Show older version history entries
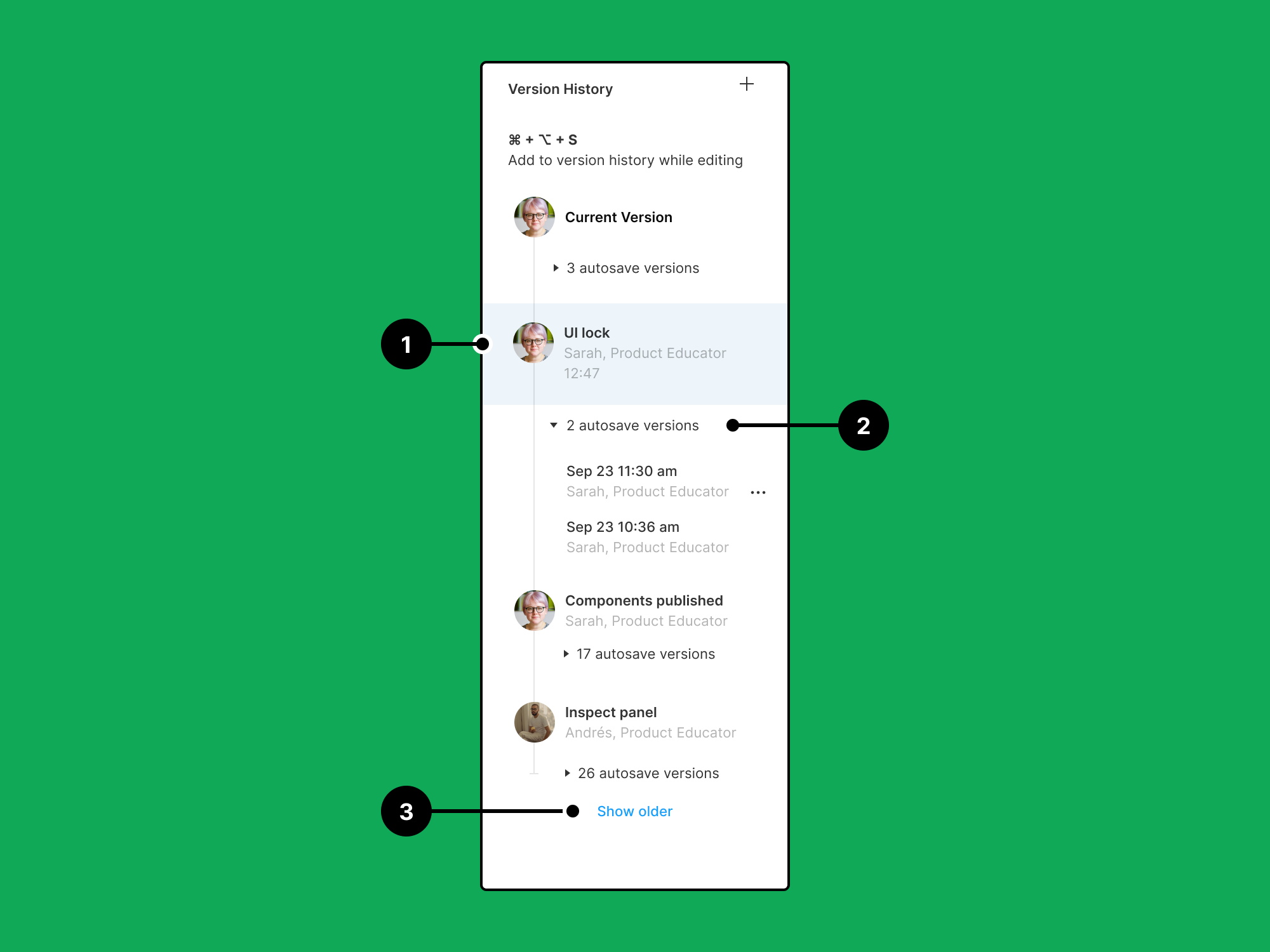 pyautogui.click(x=634, y=810)
